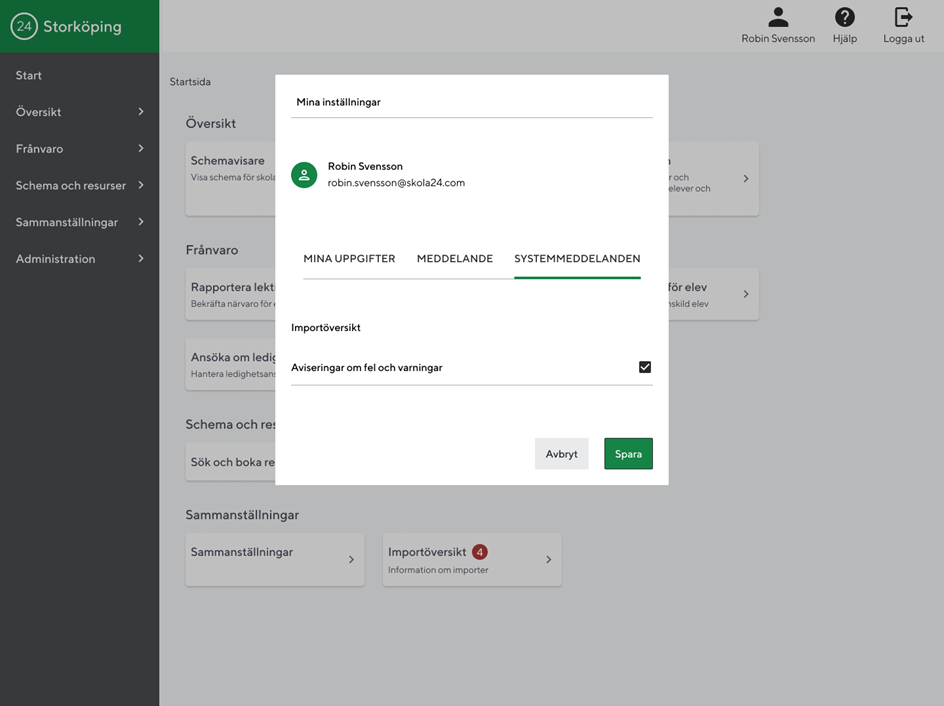Expand Schema och resurser in sidebar

tap(79, 185)
